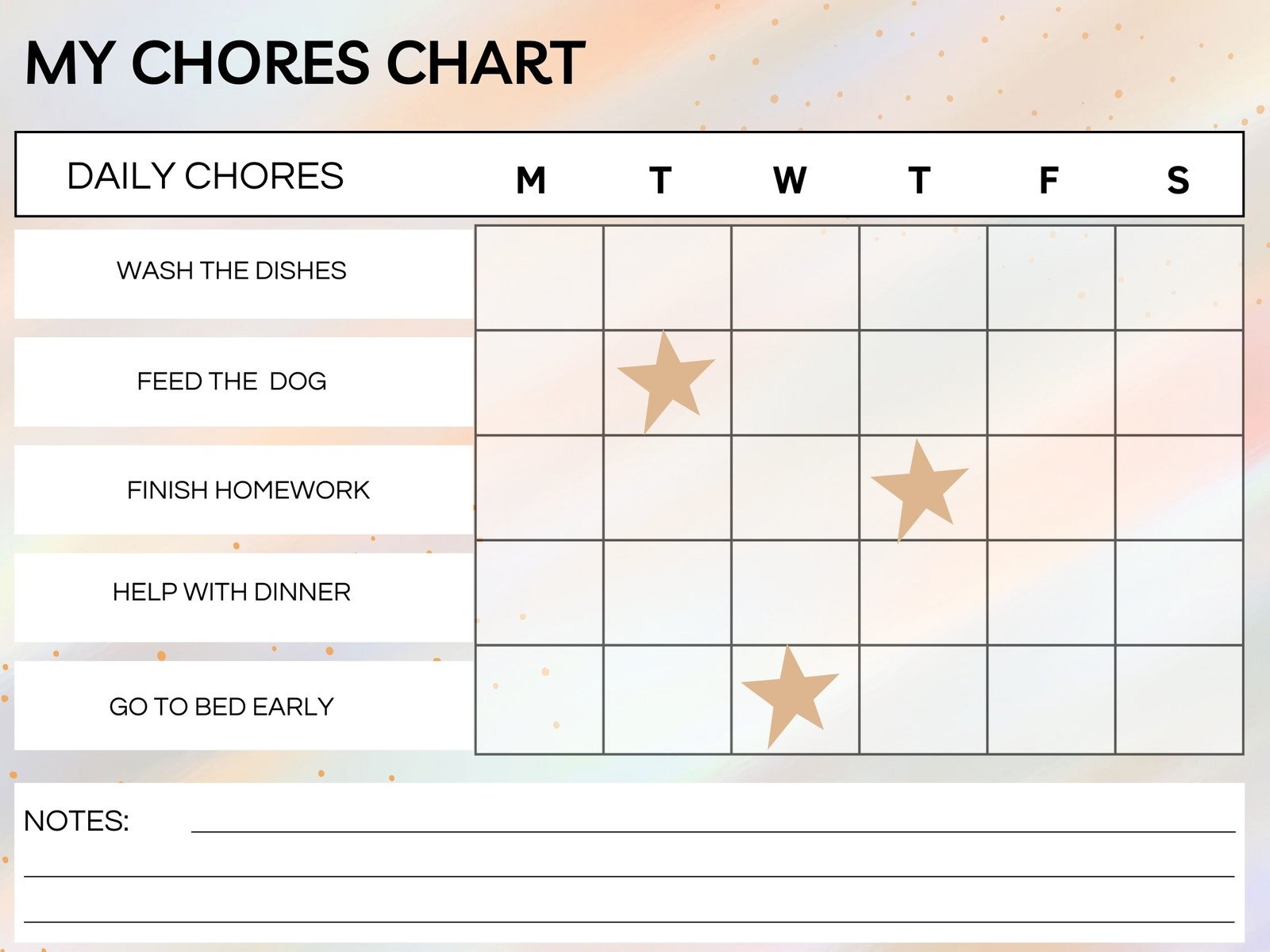Click the Daily Chores heading

click(205, 175)
